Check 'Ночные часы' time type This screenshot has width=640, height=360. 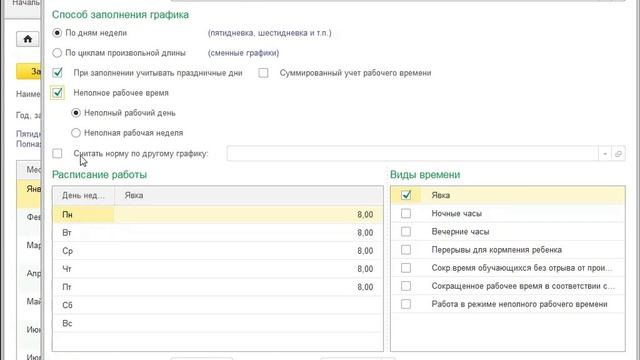pos(406,213)
